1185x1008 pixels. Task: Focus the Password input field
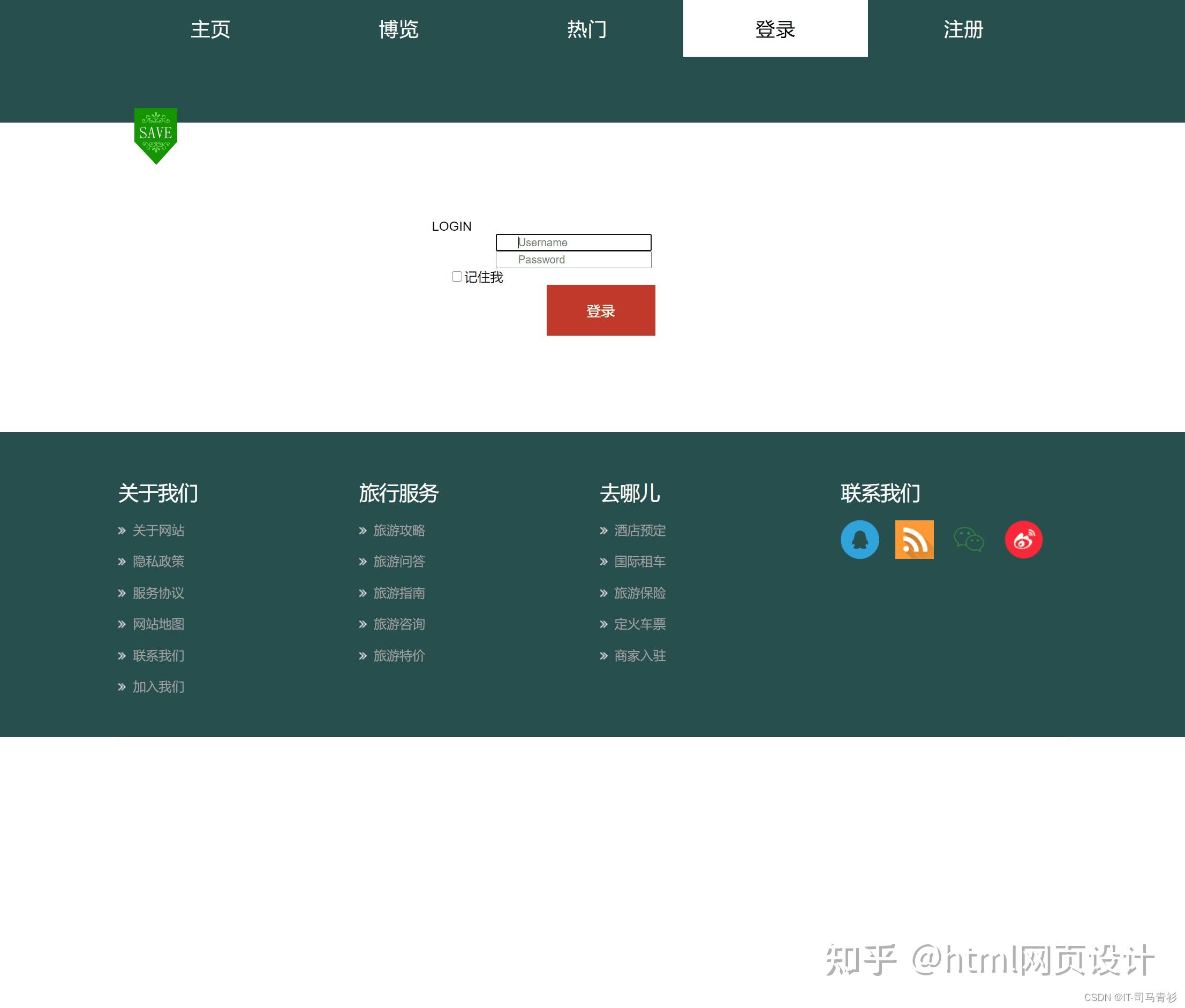(x=573, y=260)
